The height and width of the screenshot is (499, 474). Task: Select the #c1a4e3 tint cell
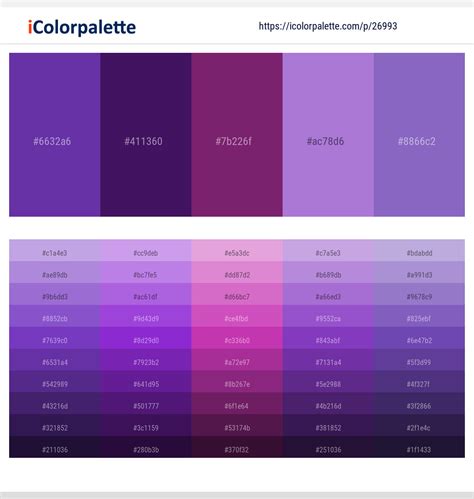click(x=55, y=251)
